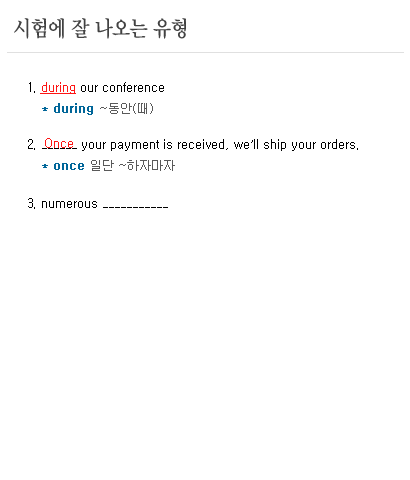Viewport: 410px width, 480px height.
Task: Click the blue star before 'during'
Action: (x=45, y=109)
